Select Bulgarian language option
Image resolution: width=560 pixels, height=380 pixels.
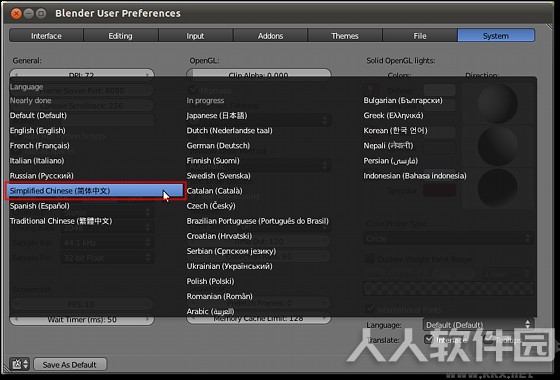(x=403, y=100)
